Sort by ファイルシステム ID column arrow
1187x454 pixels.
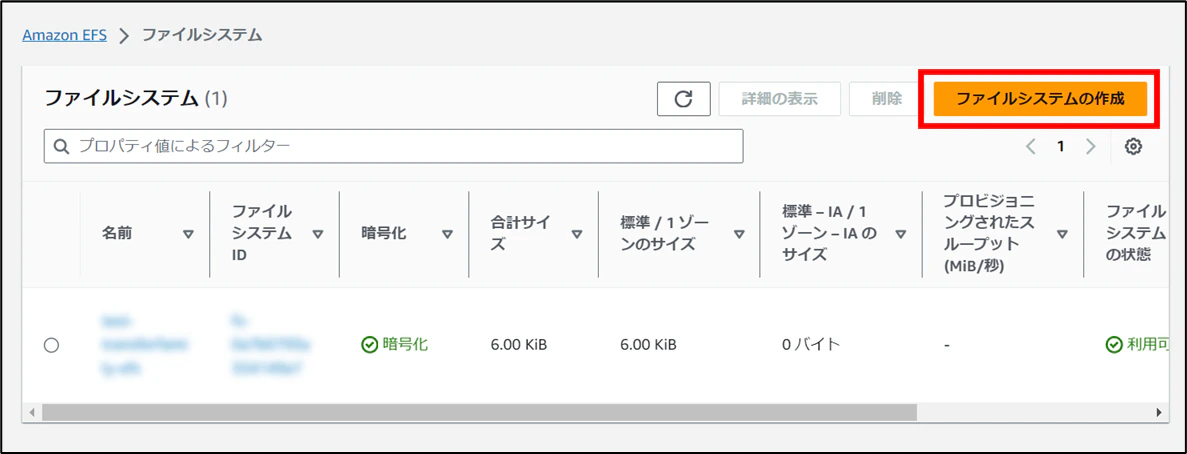[318, 235]
